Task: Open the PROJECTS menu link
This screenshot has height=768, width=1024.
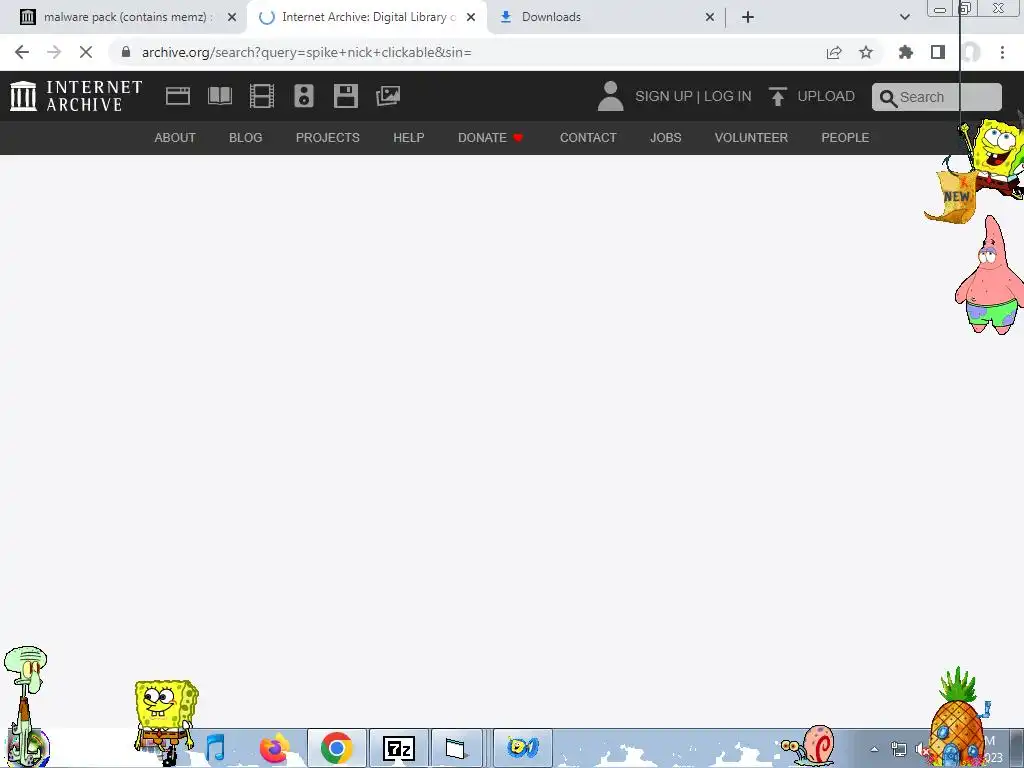Action: [328, 138]
